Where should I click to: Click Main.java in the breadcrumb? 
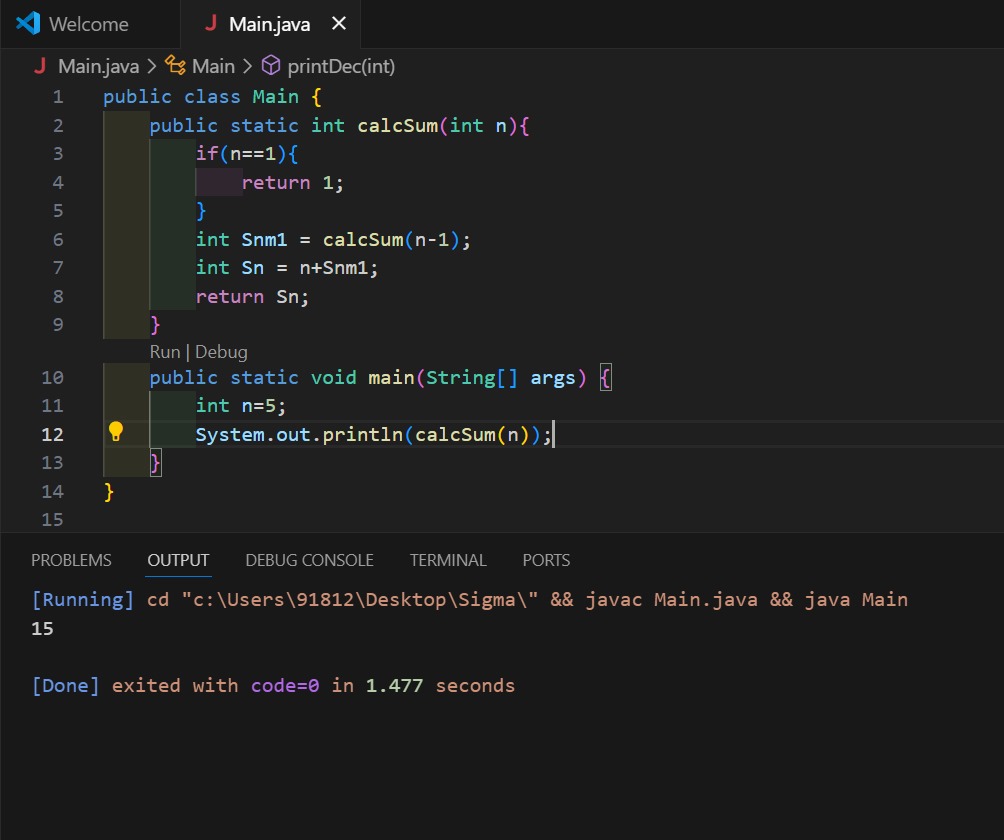coord(98,66)
